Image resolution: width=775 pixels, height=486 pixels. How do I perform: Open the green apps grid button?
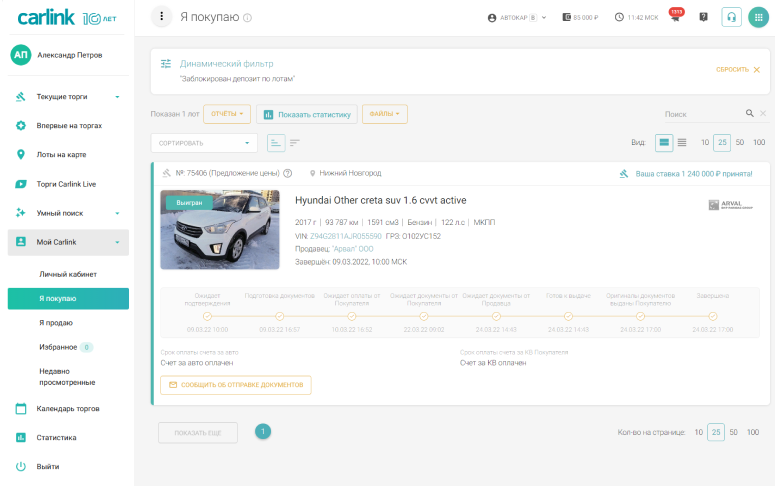coord(758,17)
